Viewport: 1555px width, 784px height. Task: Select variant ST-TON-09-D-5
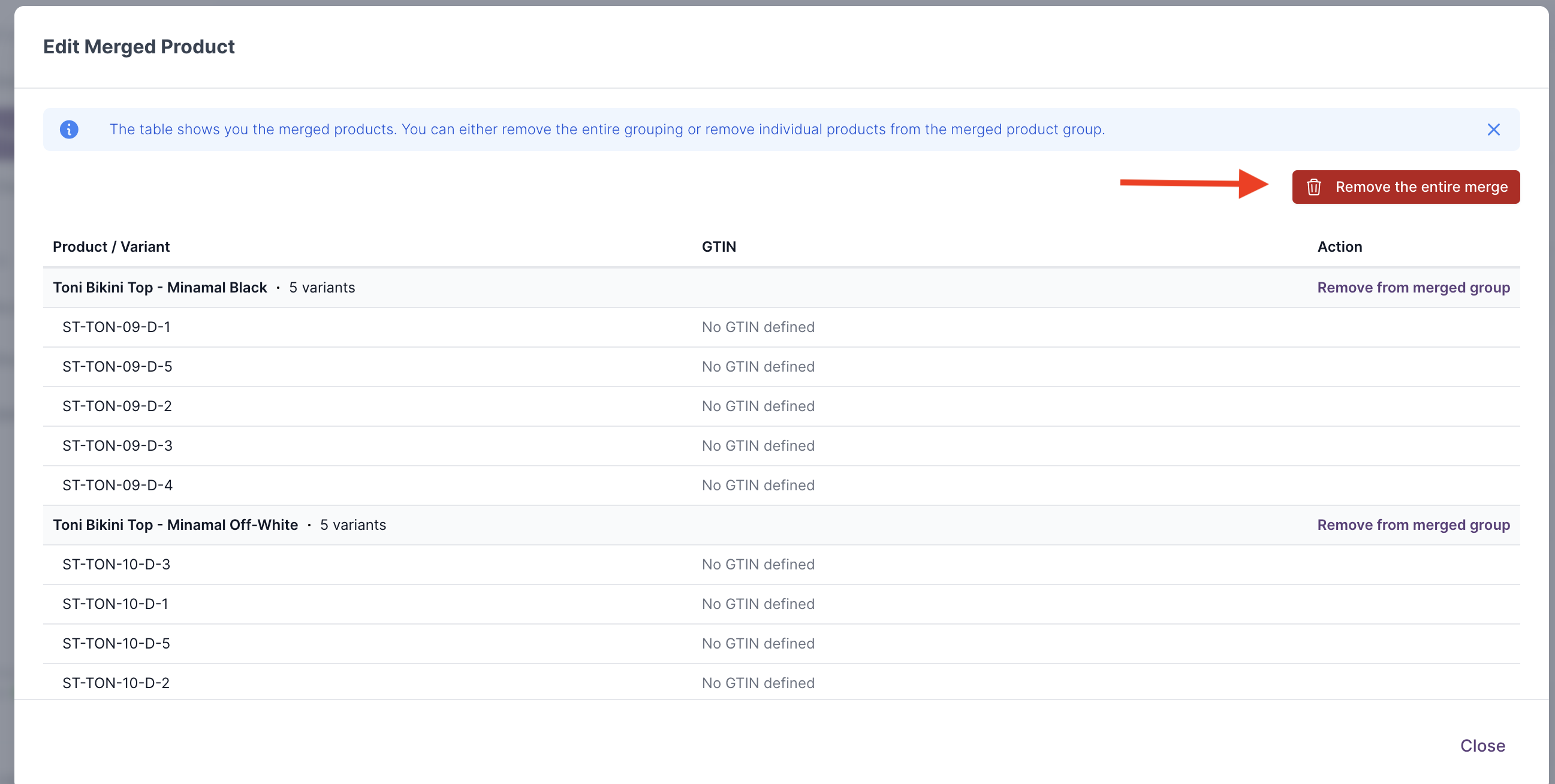point(117,366)
